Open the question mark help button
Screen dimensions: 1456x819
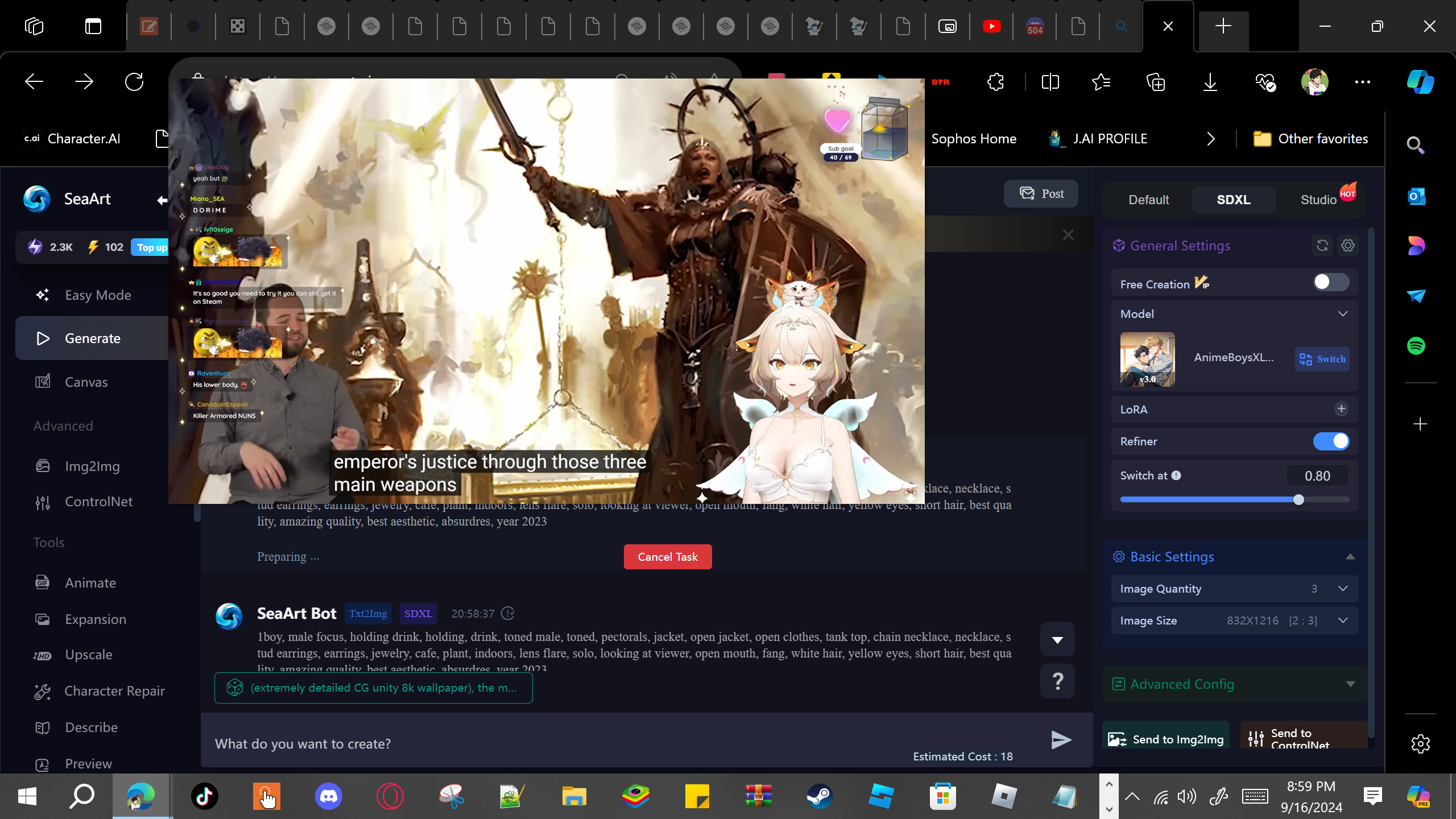[x=1057, y=681]
